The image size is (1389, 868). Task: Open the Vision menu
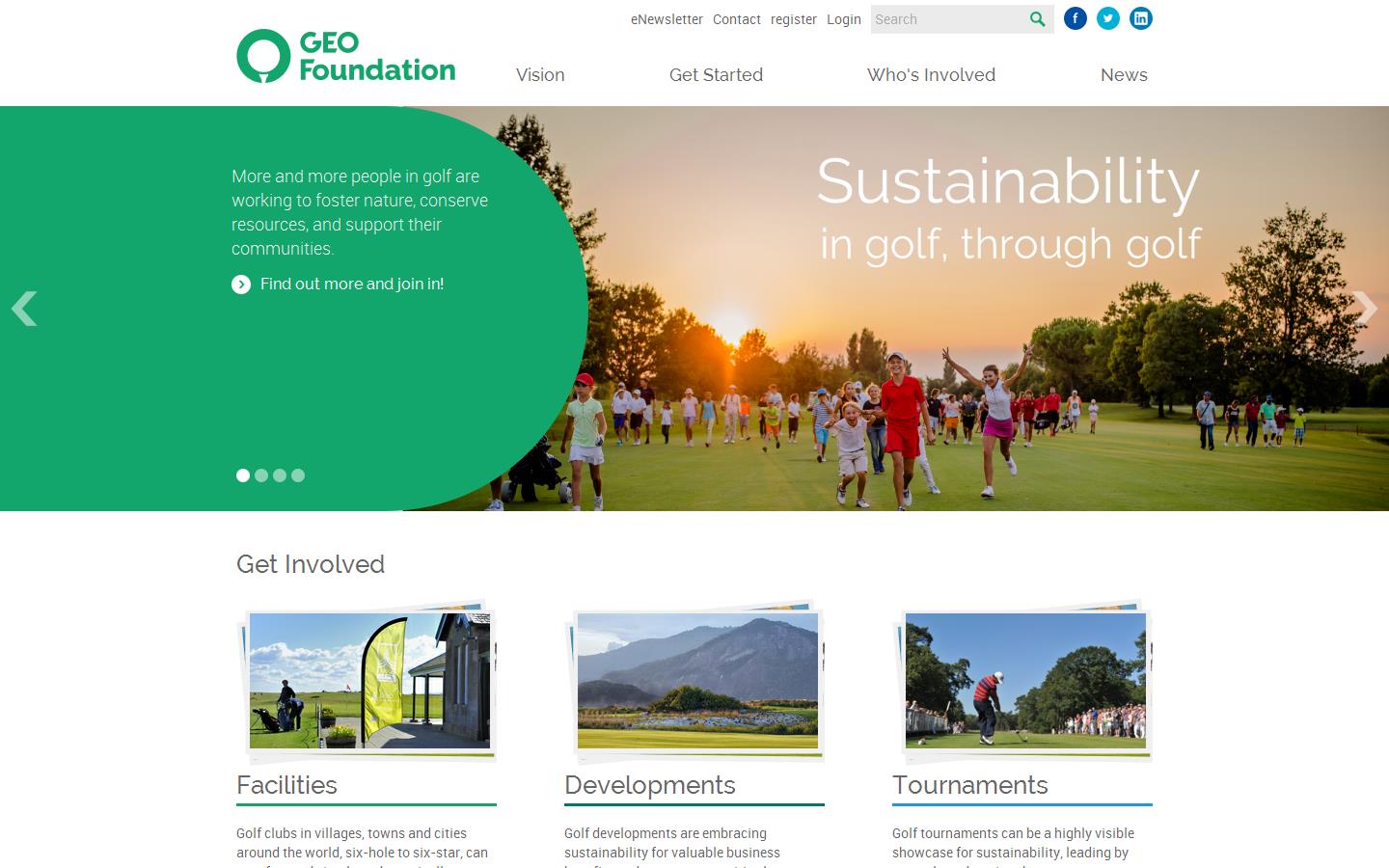click(x=539, y=75)
